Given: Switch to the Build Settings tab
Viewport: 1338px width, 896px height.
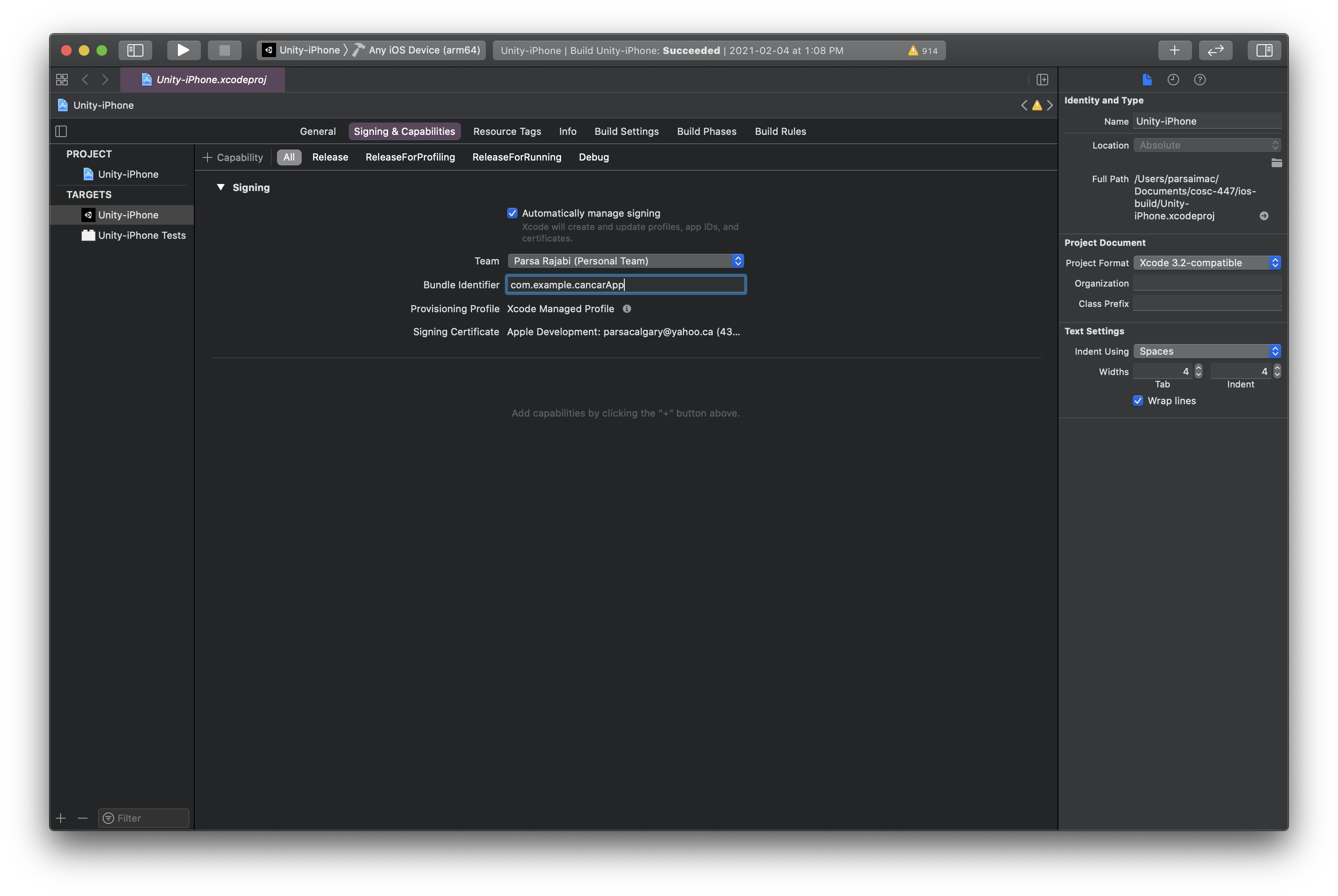Looking at the screenshot, I should coord(627,131).
